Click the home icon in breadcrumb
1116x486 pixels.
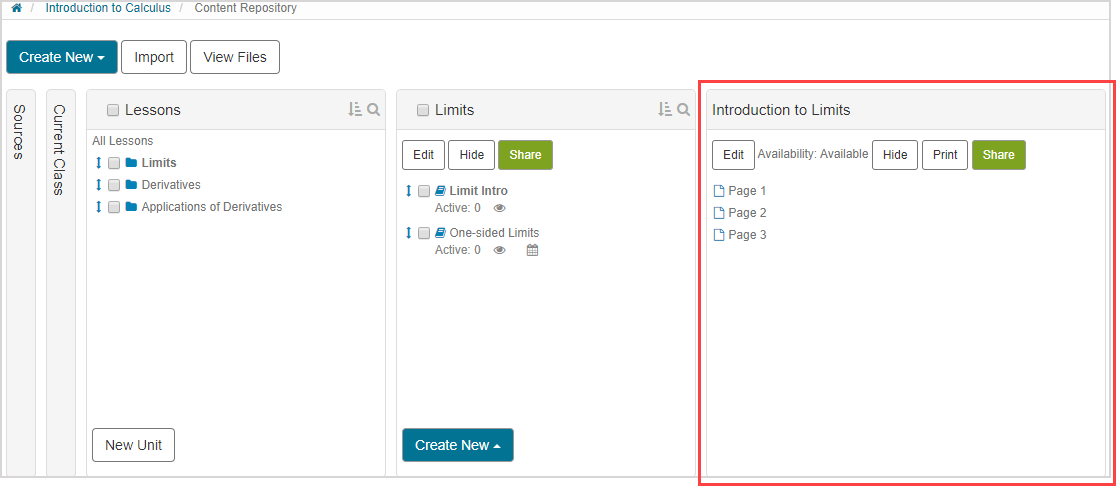tap(16, 8)
